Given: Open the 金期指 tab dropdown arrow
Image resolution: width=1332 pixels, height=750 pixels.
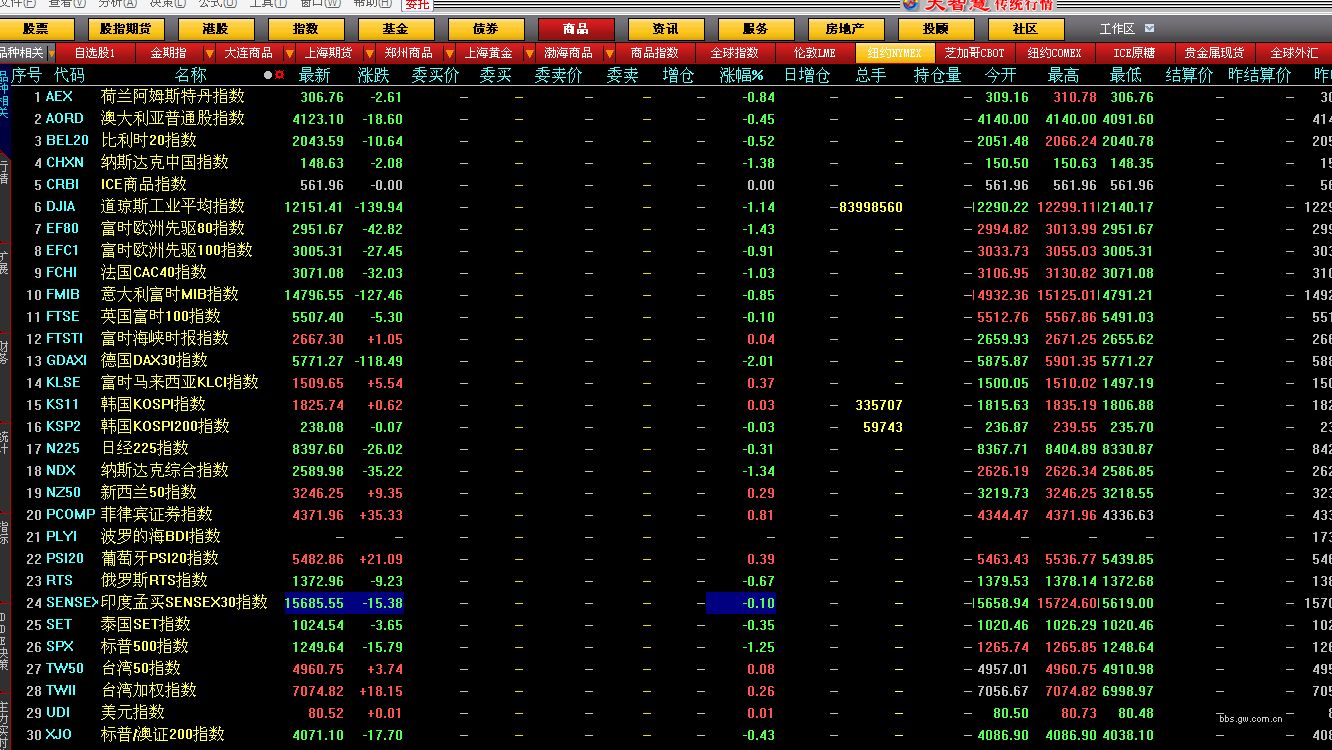Looking at the screenshot, I should (x=210, y=53).
